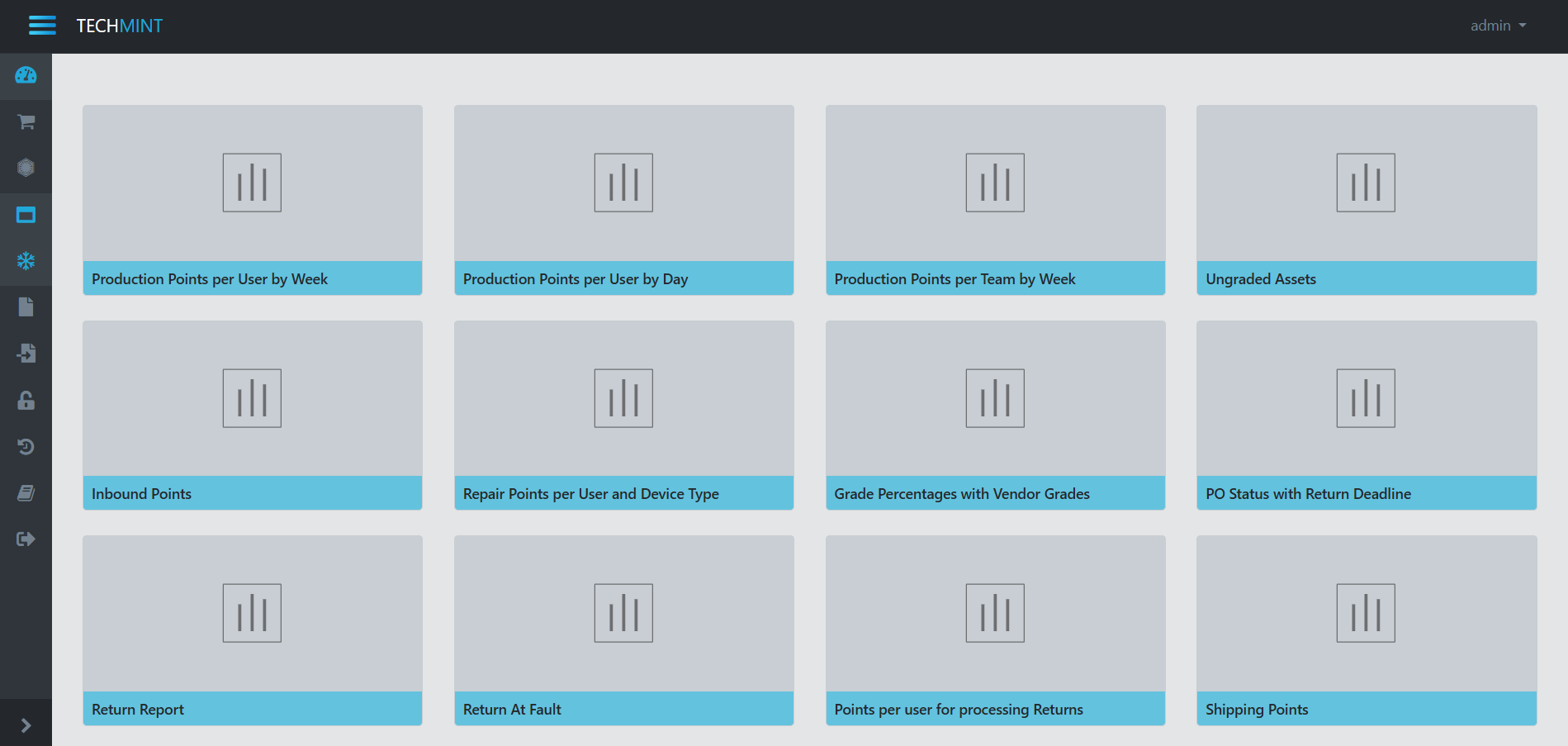Select the book icon in sidebar
The image size is (1568, 746).
pyautogui.click(x=26, y=493)
